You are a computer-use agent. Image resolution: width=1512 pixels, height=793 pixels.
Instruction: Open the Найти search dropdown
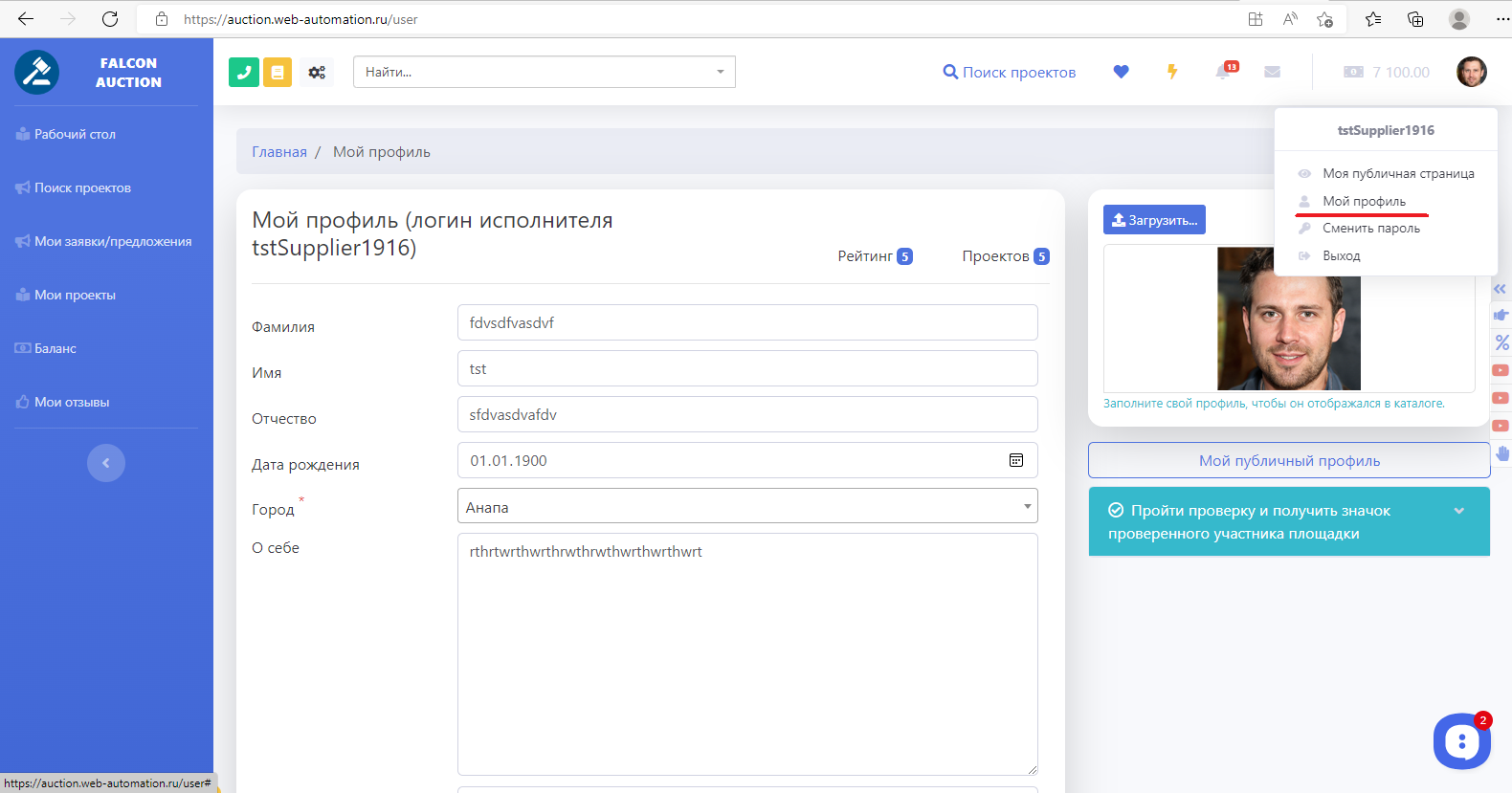click(544, 72)
